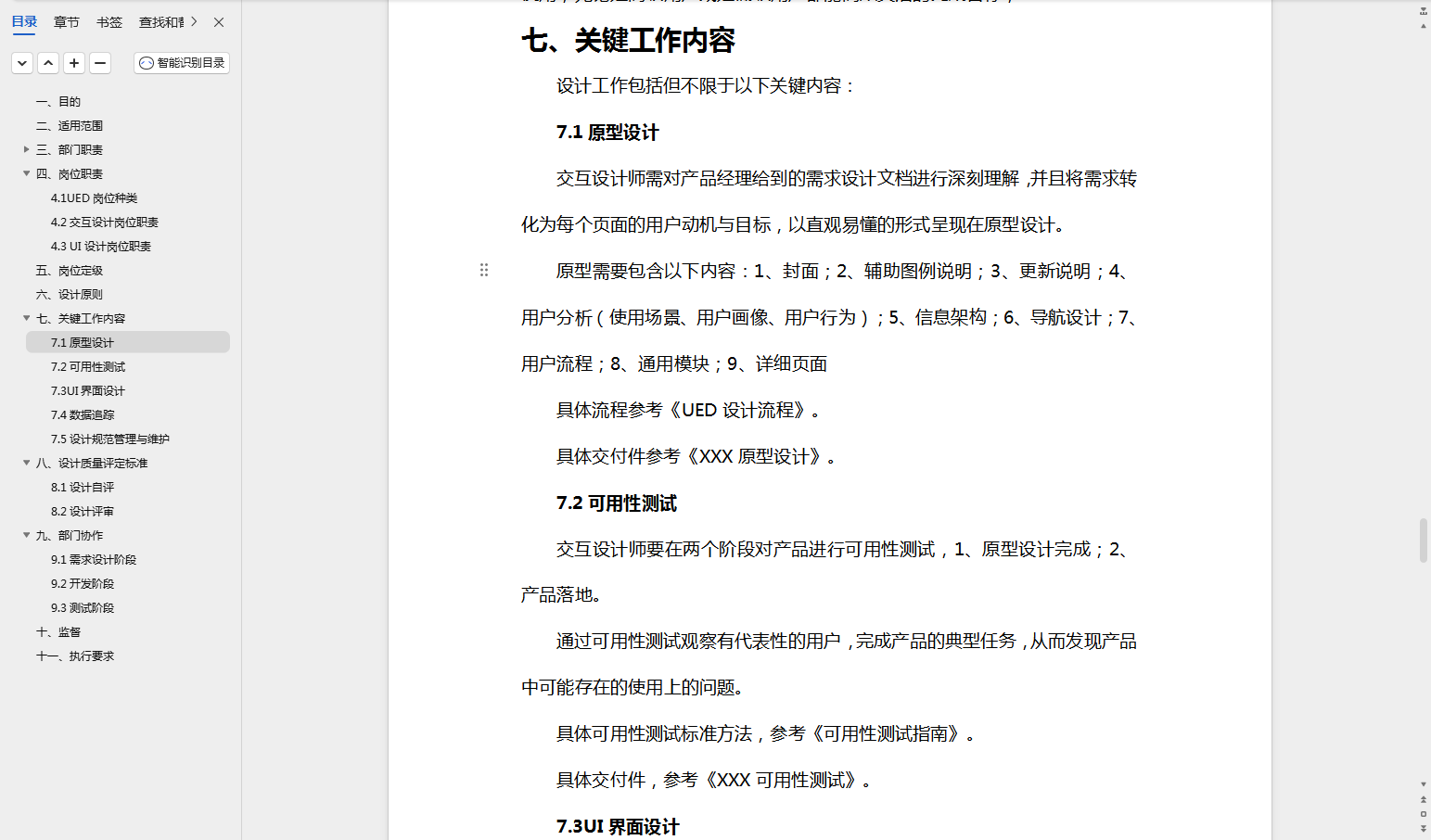Click the previous page double-up arrow
Image resolution: width=1431 pixels, height=840 pixels.
(x=1424, y=799)
